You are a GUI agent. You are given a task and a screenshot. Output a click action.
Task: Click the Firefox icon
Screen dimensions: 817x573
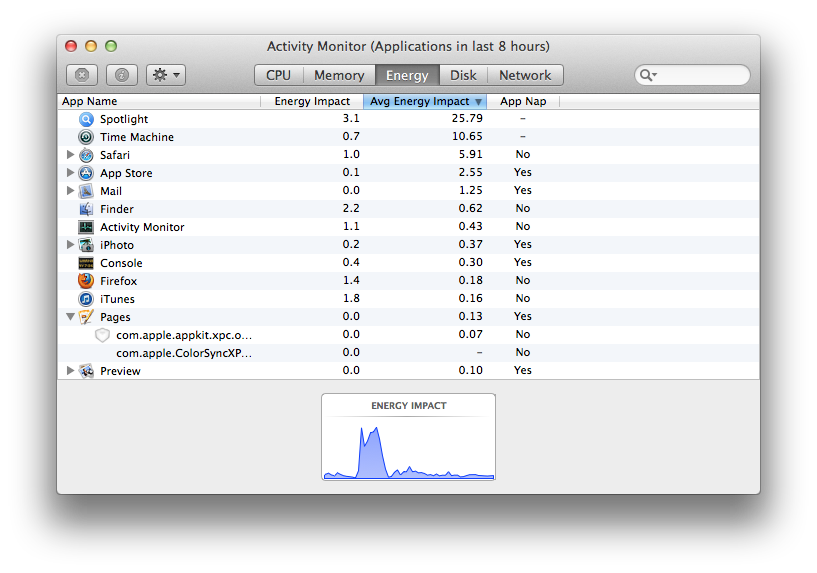point(86,281)
